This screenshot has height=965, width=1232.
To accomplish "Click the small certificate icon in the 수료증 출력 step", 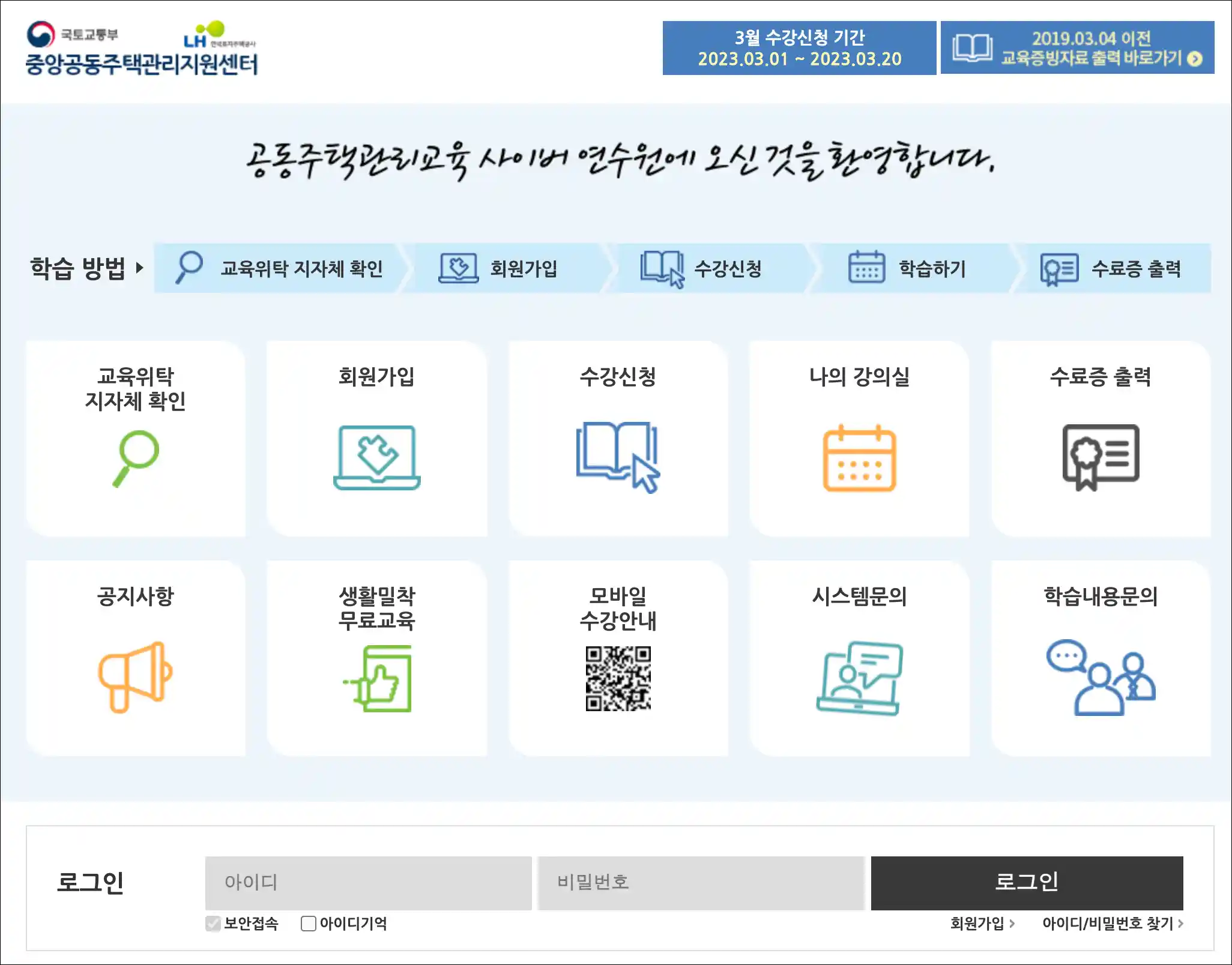I will click(1059, 269).
